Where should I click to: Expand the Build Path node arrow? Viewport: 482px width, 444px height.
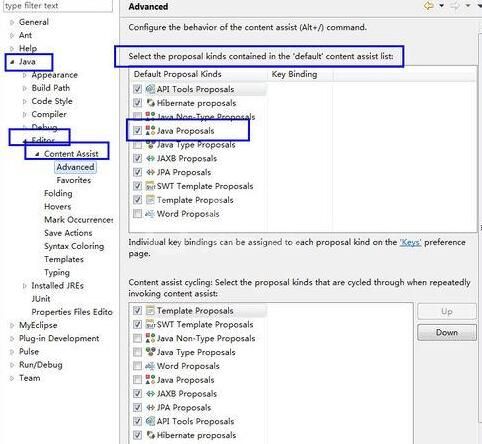(x=25, y=88)
